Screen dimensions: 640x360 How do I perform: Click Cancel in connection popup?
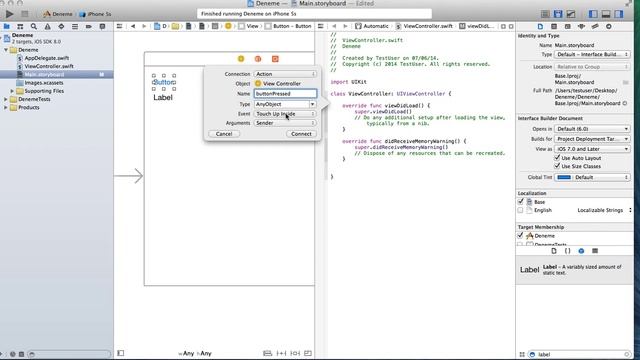coord(224,134)
